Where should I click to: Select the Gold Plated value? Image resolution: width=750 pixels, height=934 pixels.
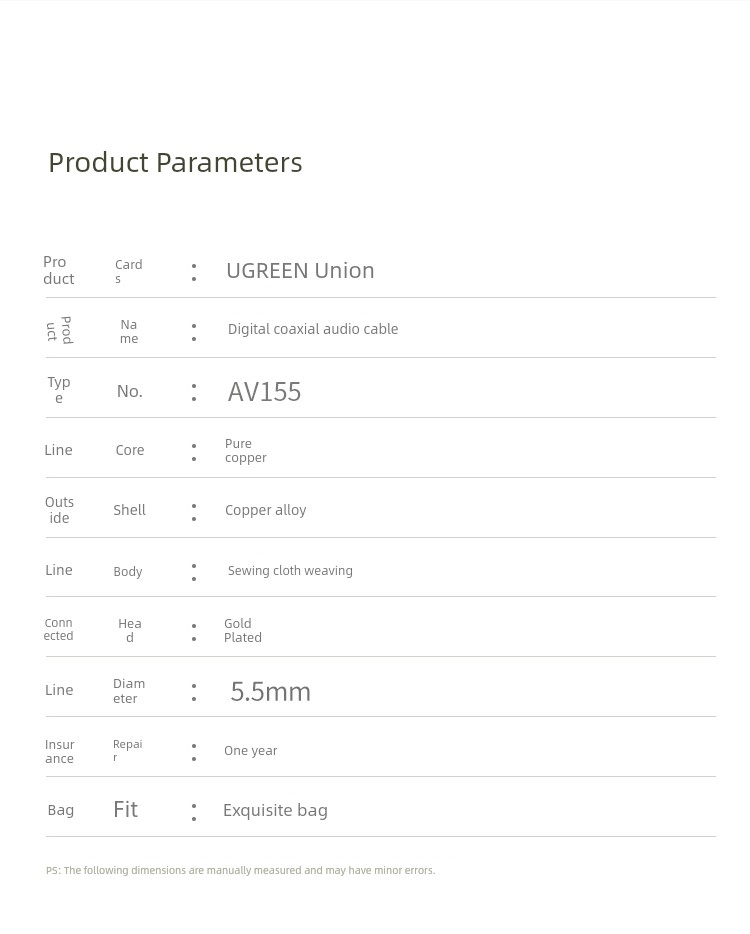click(x=242, y=630)
